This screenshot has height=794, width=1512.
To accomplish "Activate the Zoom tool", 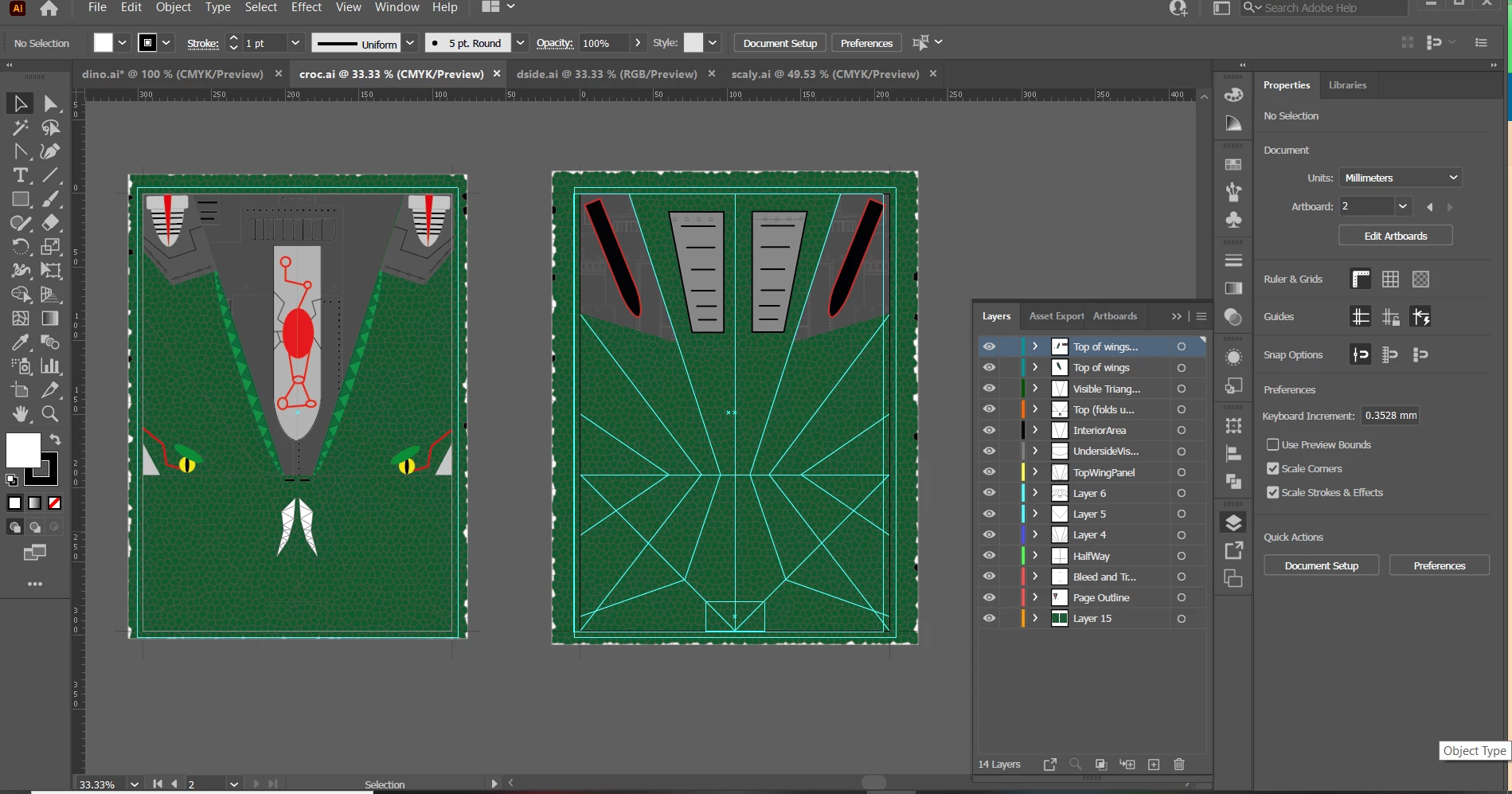I will click(50, 414).
